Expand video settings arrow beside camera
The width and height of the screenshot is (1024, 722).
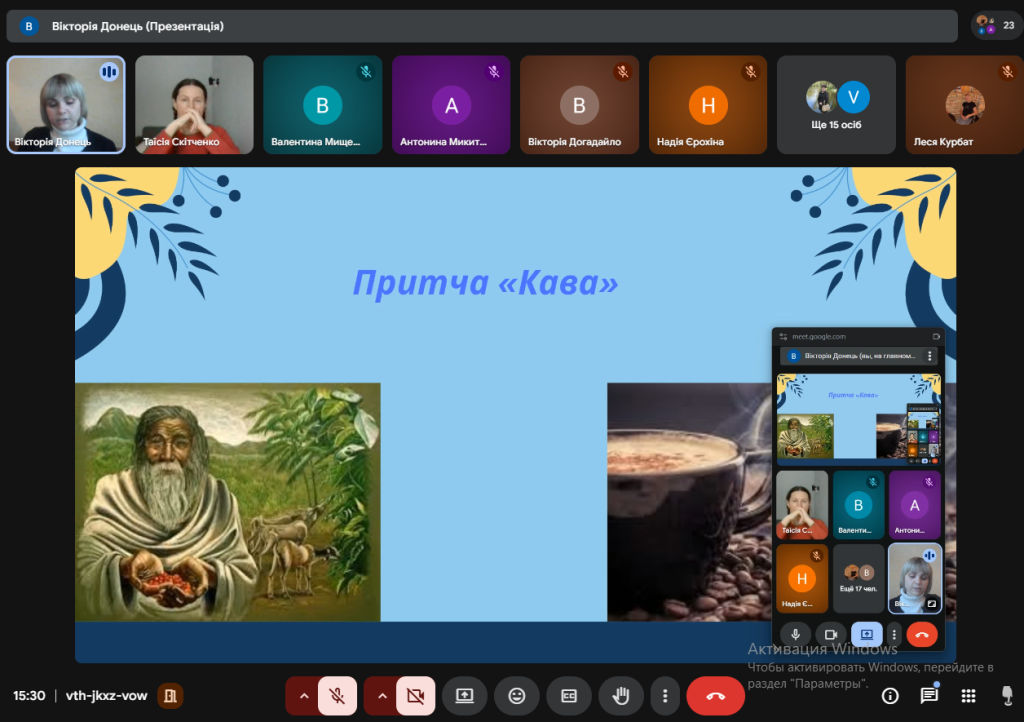click(x=380, y=696)
